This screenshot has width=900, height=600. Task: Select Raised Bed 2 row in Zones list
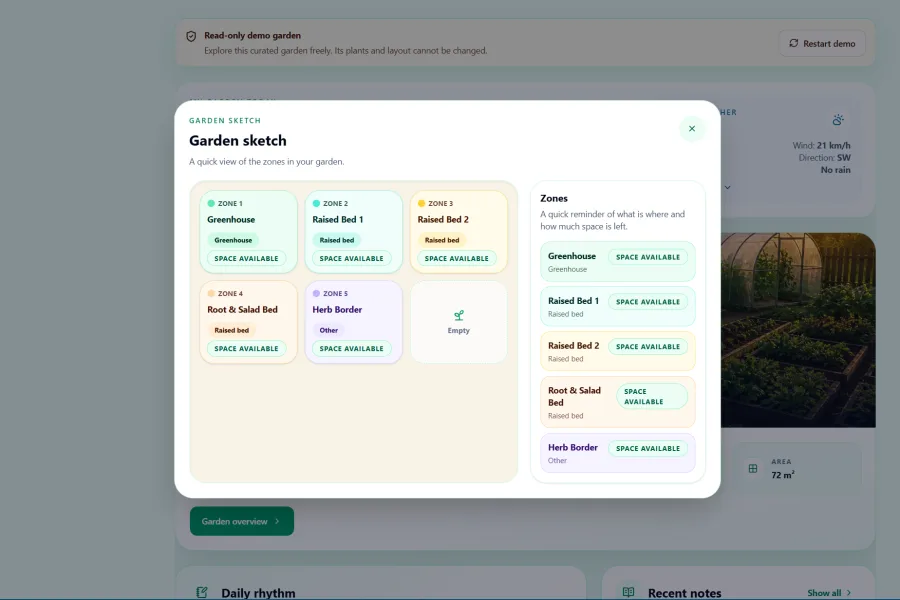point(618,351)
